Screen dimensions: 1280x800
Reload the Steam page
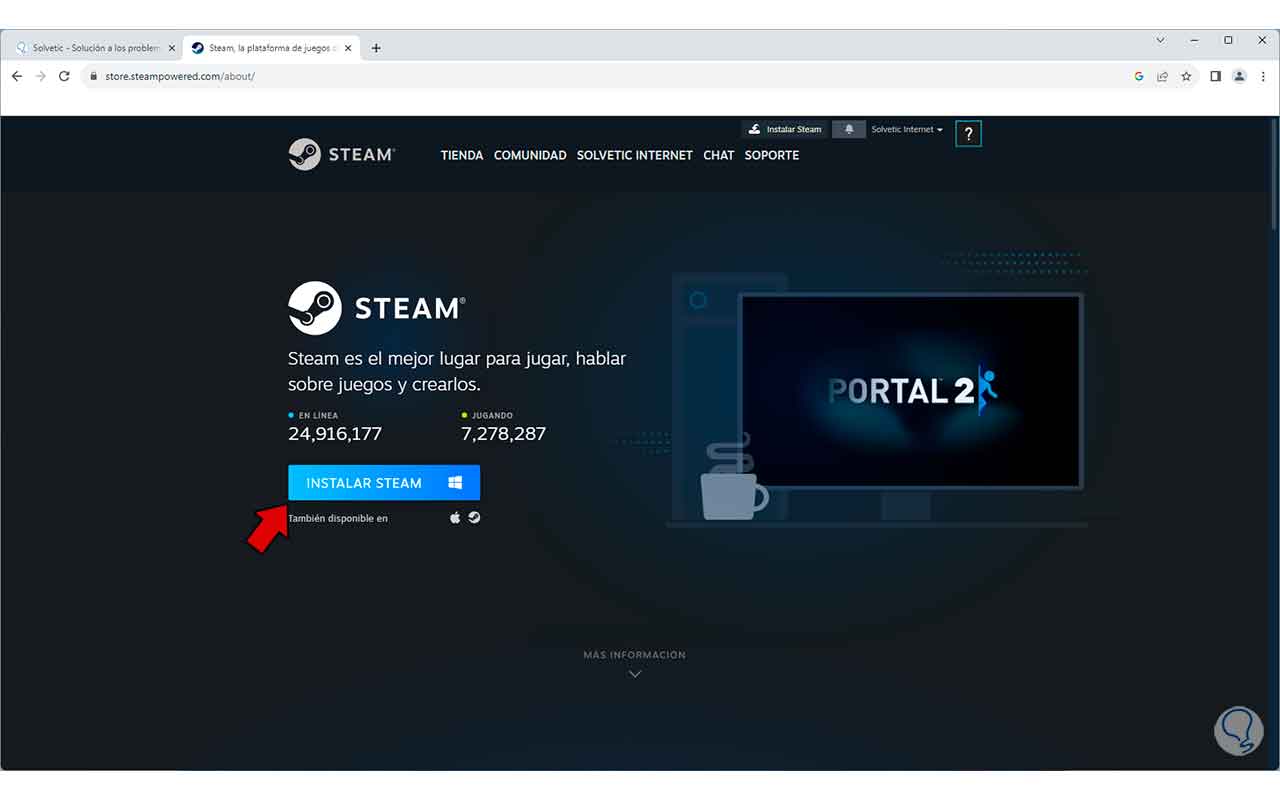(65, 76)
